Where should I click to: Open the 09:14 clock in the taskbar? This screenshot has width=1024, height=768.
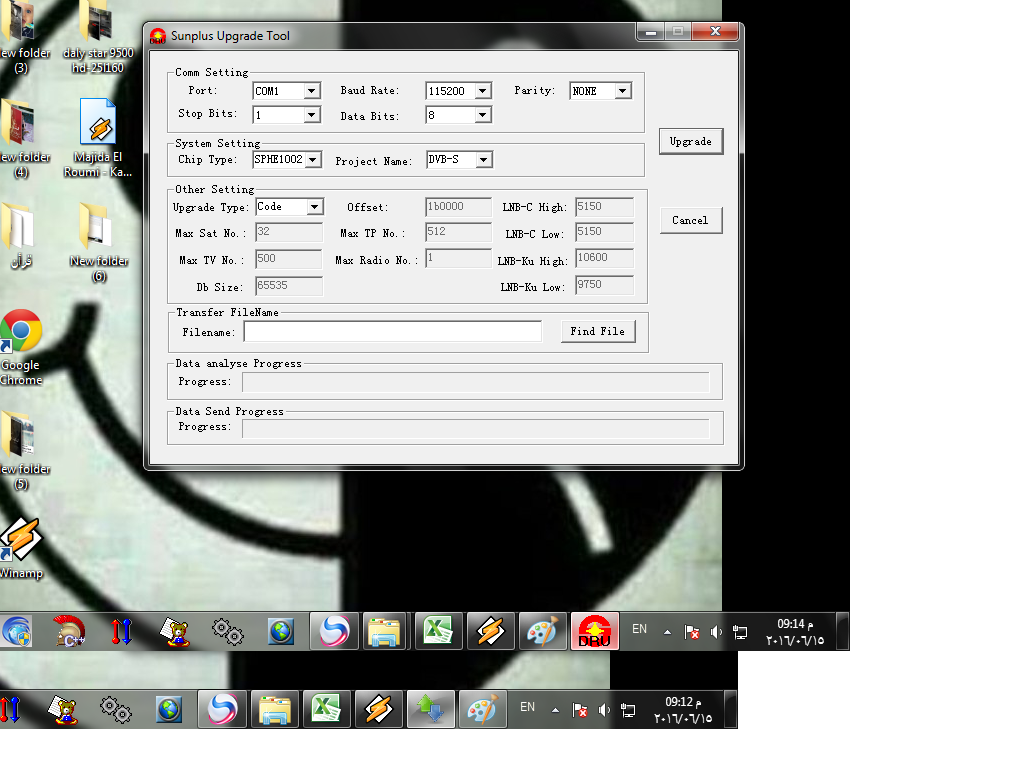pyautogui.click(x=795, y=632)
